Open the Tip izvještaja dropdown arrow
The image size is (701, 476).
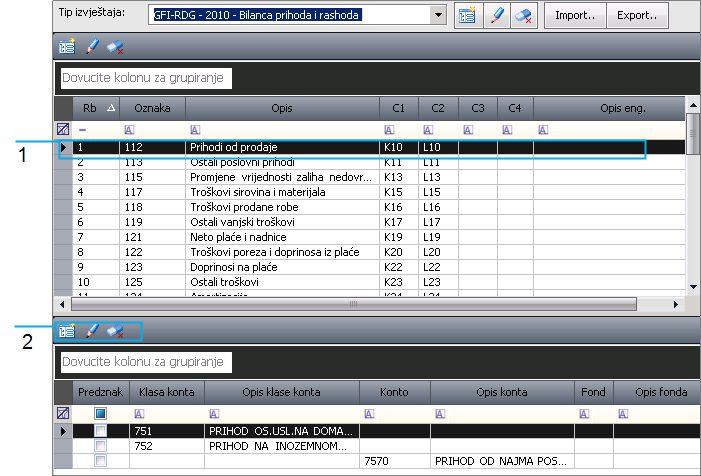click(x=439, y=15)
